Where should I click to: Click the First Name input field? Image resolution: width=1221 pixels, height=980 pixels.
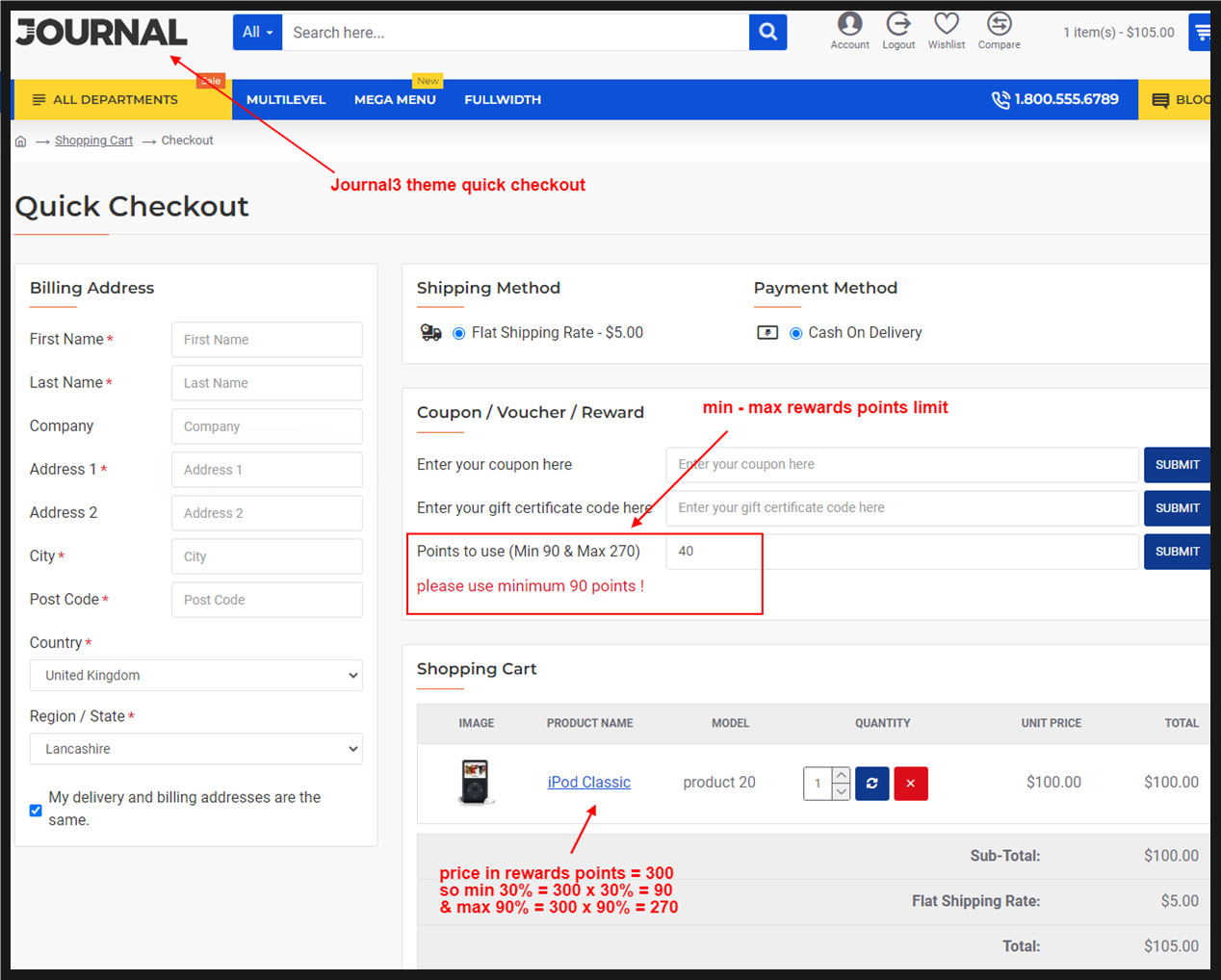point(267,340)
